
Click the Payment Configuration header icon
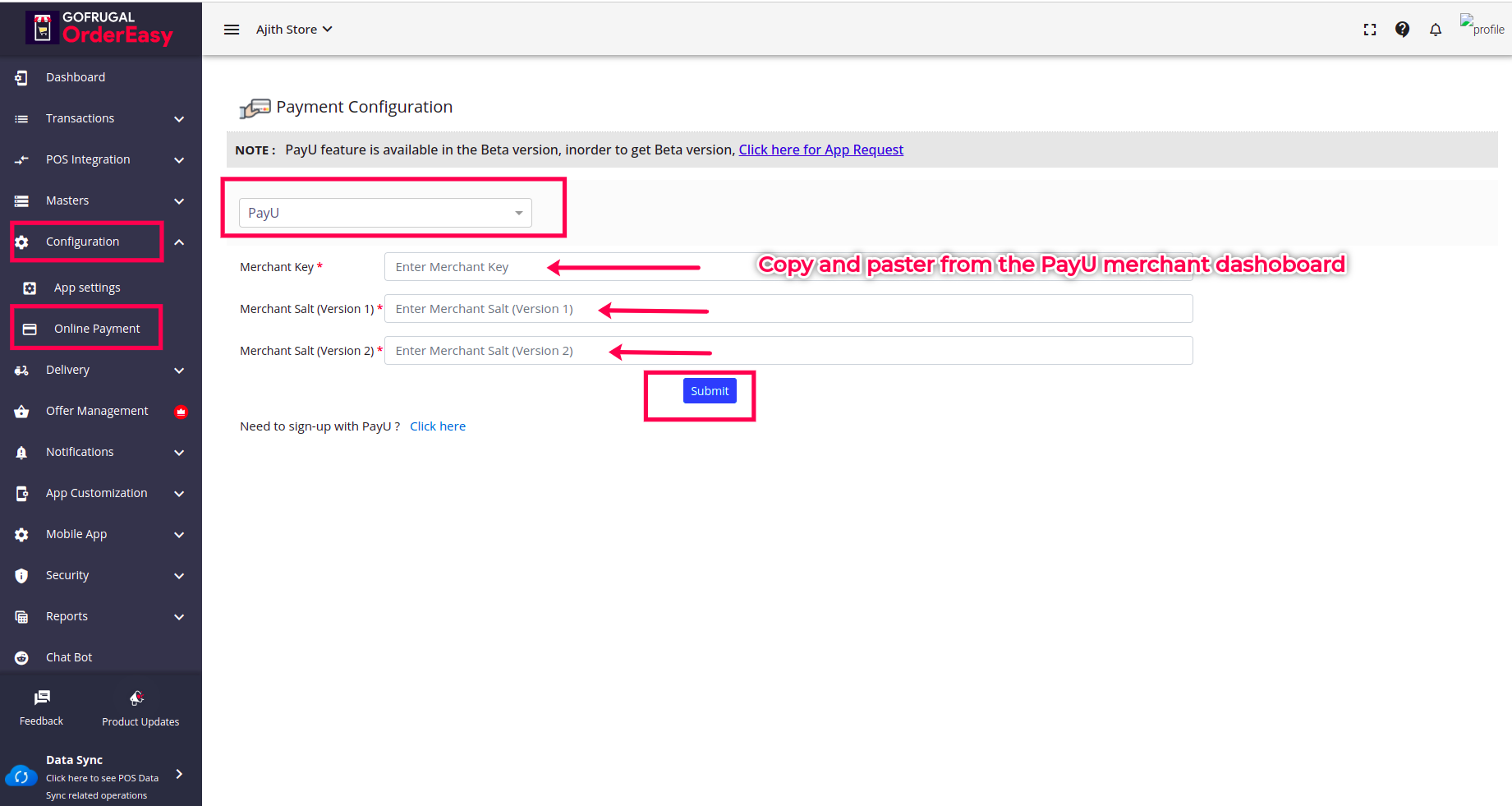[255, 108]
